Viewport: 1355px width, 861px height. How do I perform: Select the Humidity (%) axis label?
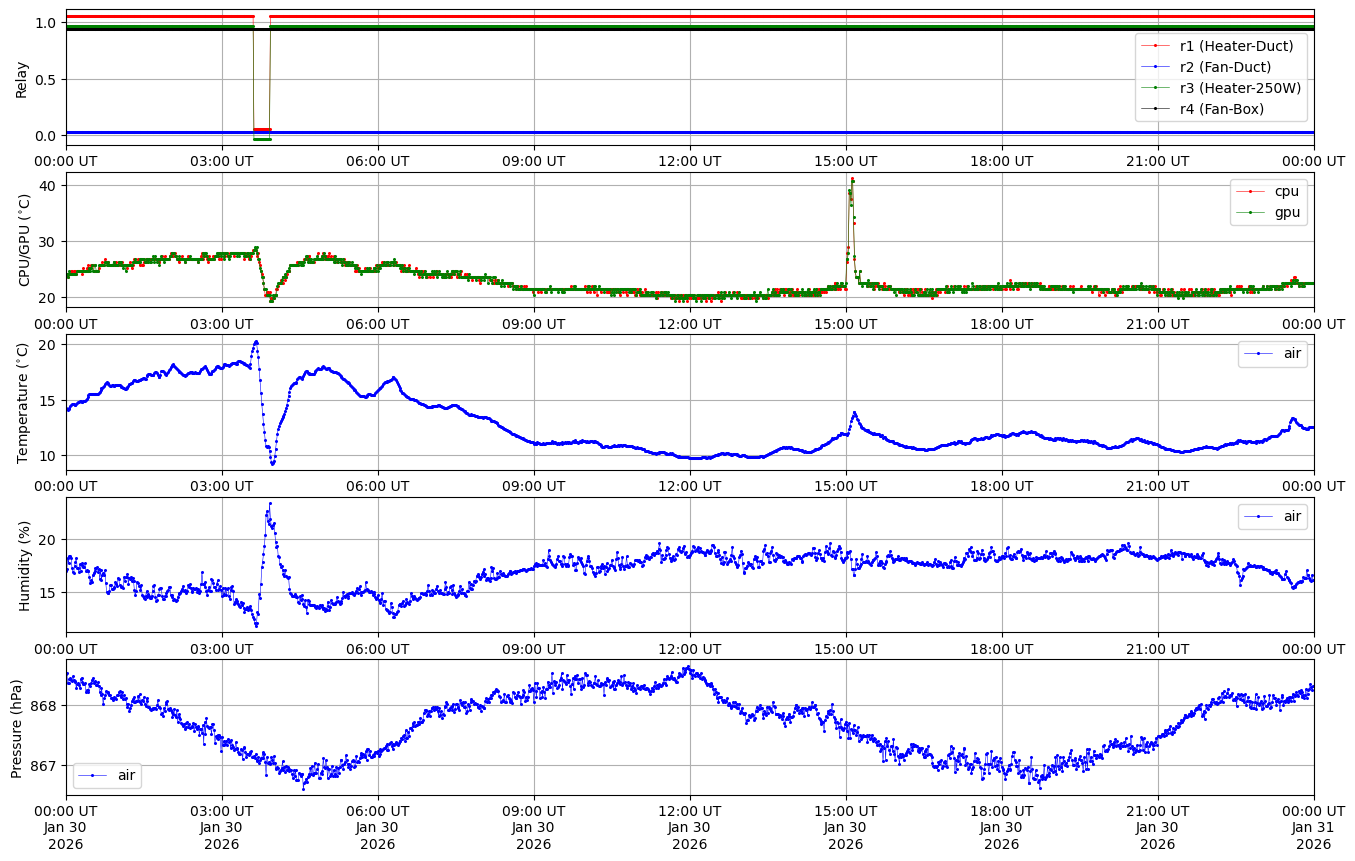pos(22,565)
